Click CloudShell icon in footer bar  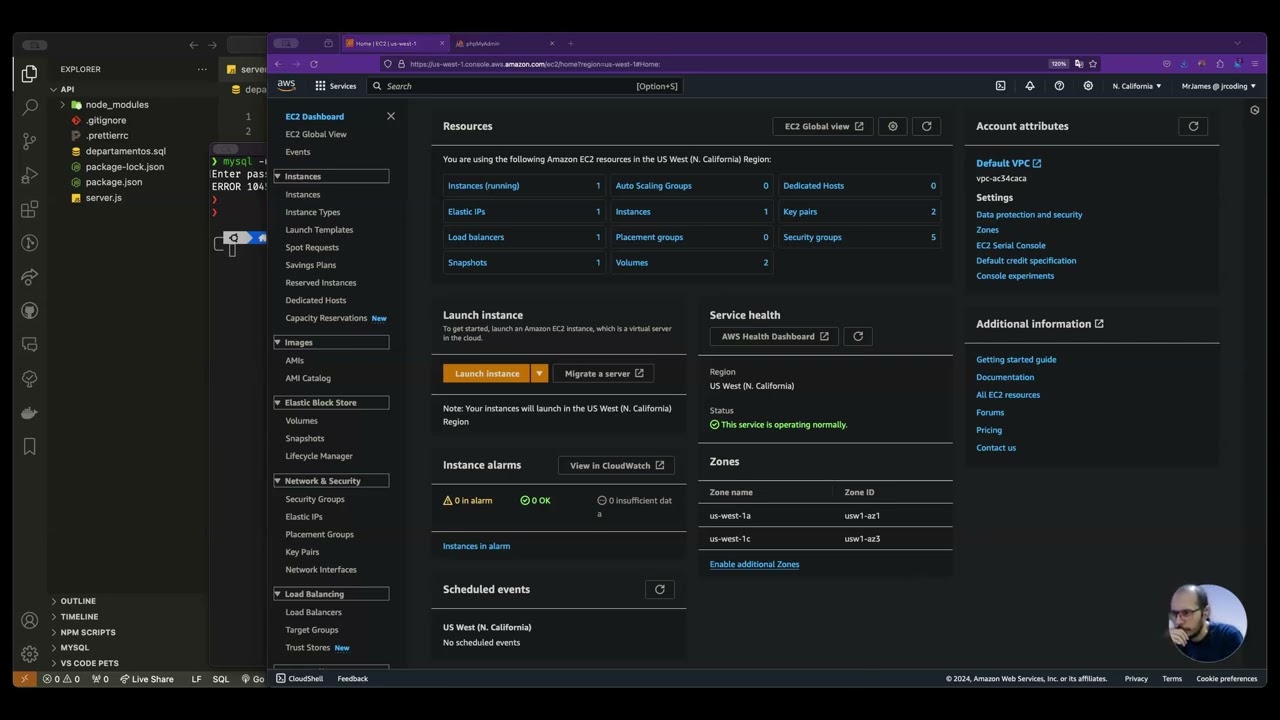pyautogui.click(x=281, y=678)
